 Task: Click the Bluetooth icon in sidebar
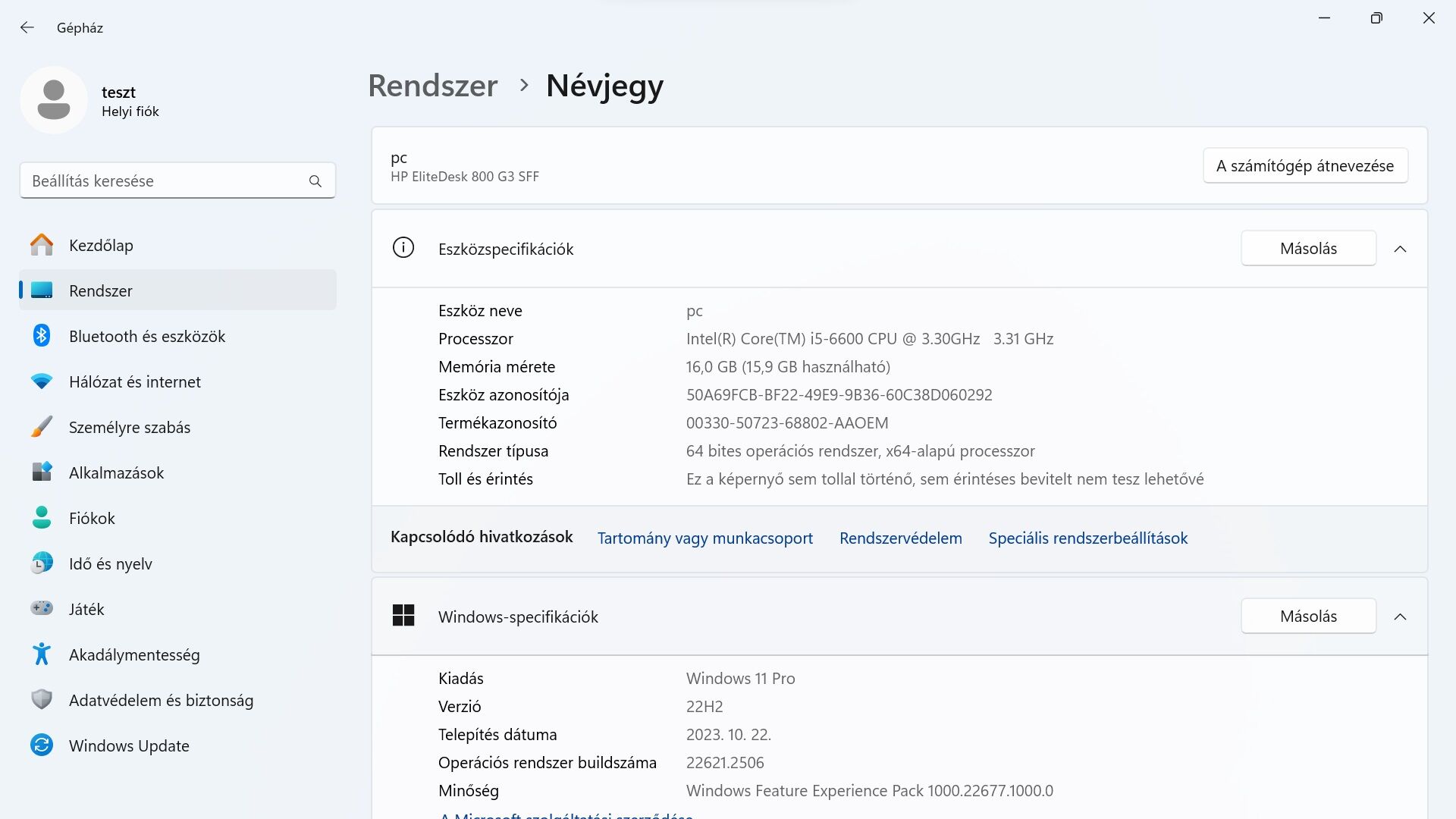click(42, 335)
